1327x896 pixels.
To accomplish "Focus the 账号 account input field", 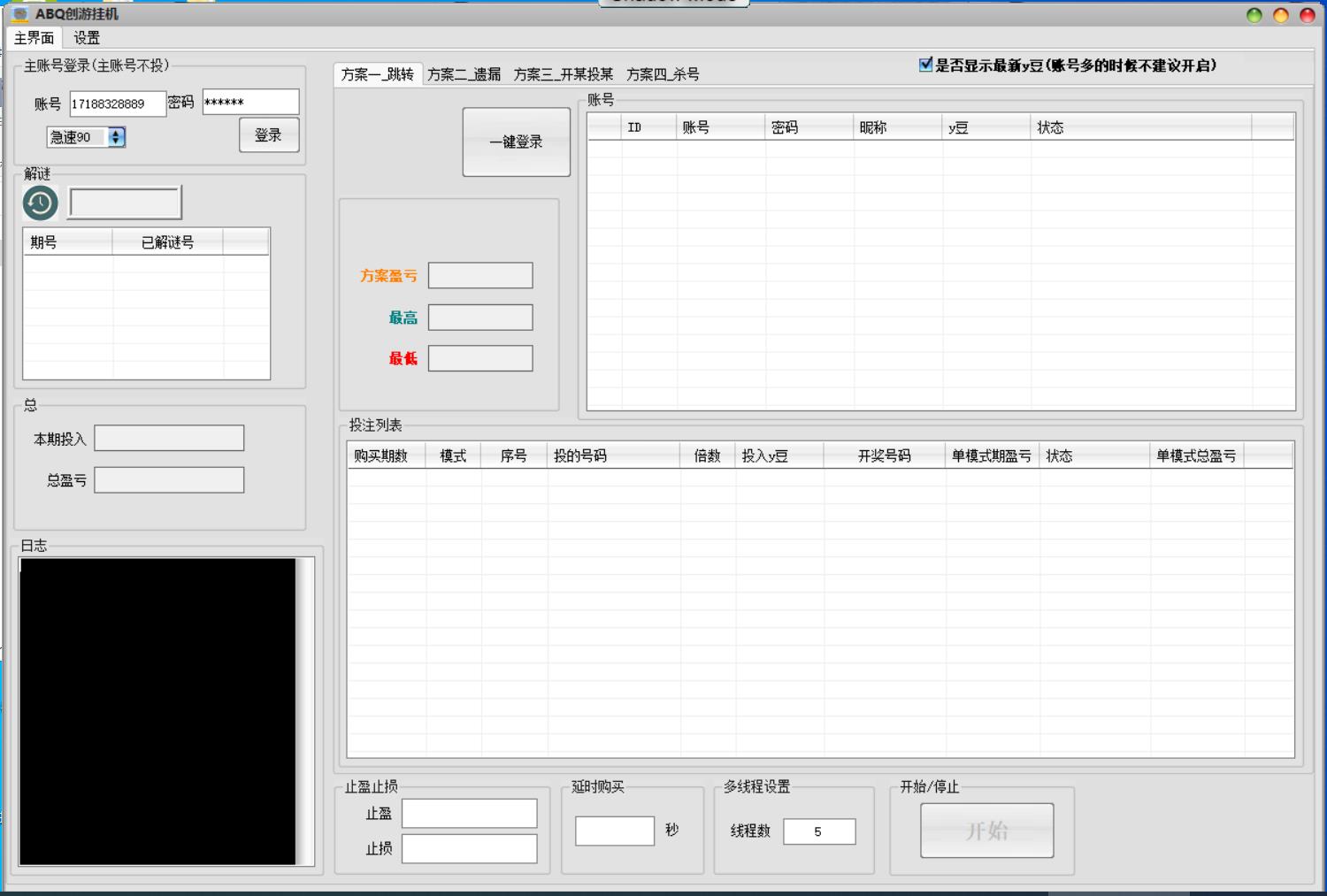I will pyautogui.click(x=118, y=103).
